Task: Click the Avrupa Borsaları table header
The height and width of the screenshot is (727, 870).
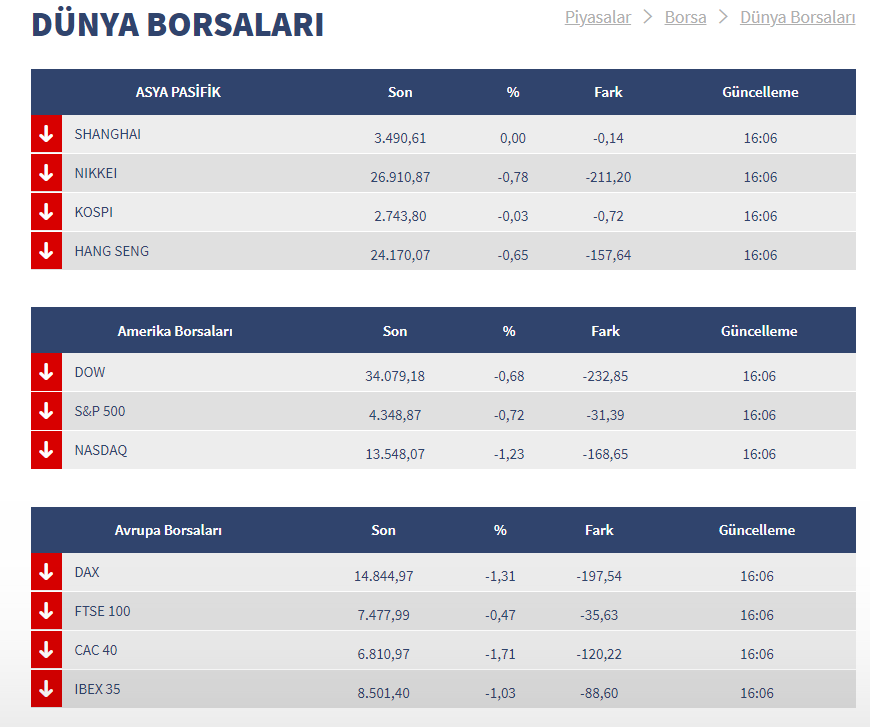Action: (168, 531)
